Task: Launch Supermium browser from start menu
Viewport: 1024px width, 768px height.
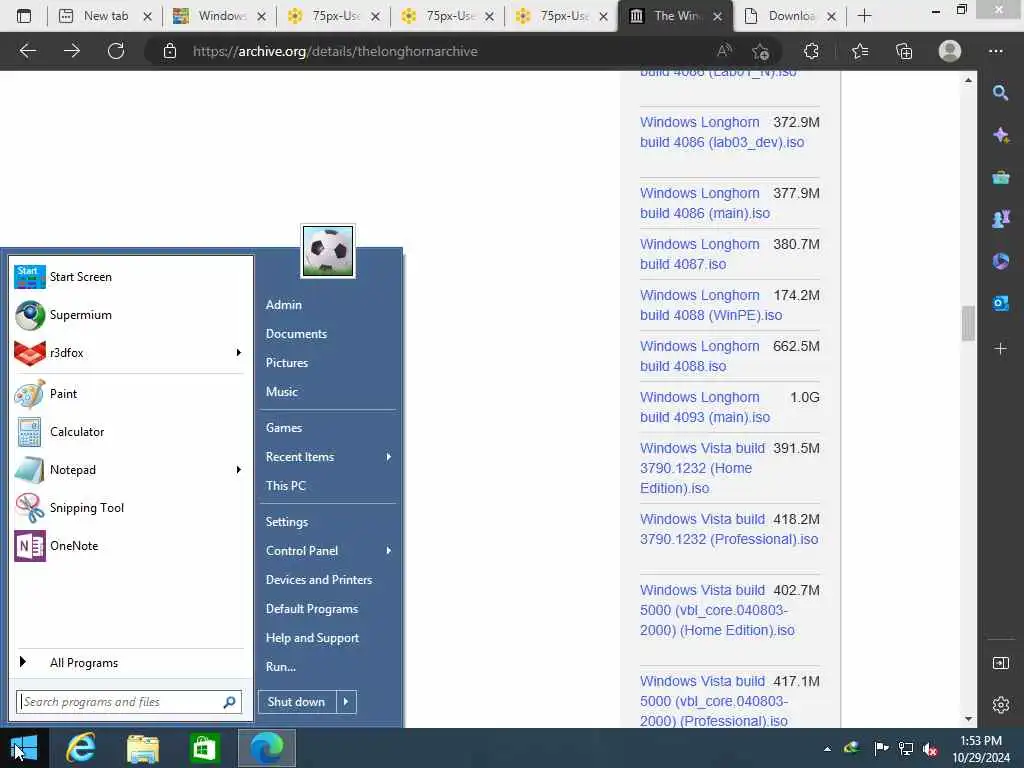Action: coord(129,315)
